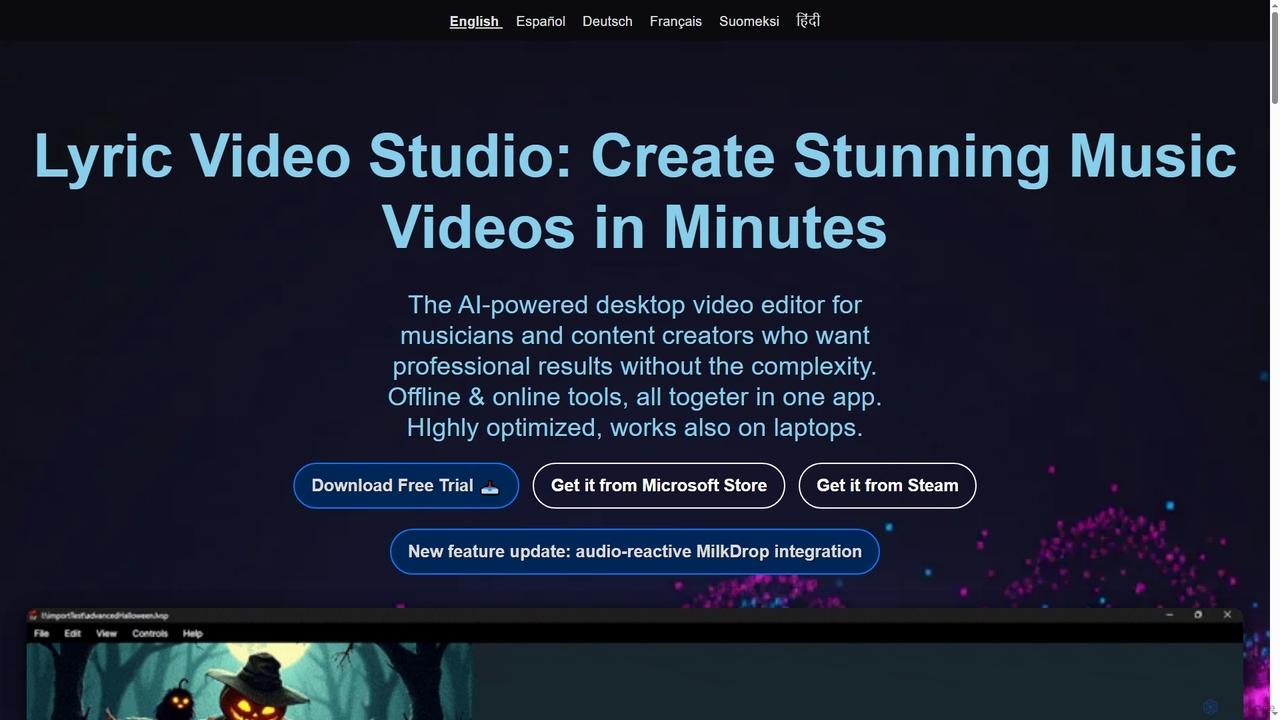Click the Halloween scarecrow preview image
This screenshot has height=720, width=1280.
pyautogui.click(x=249, y=681)
